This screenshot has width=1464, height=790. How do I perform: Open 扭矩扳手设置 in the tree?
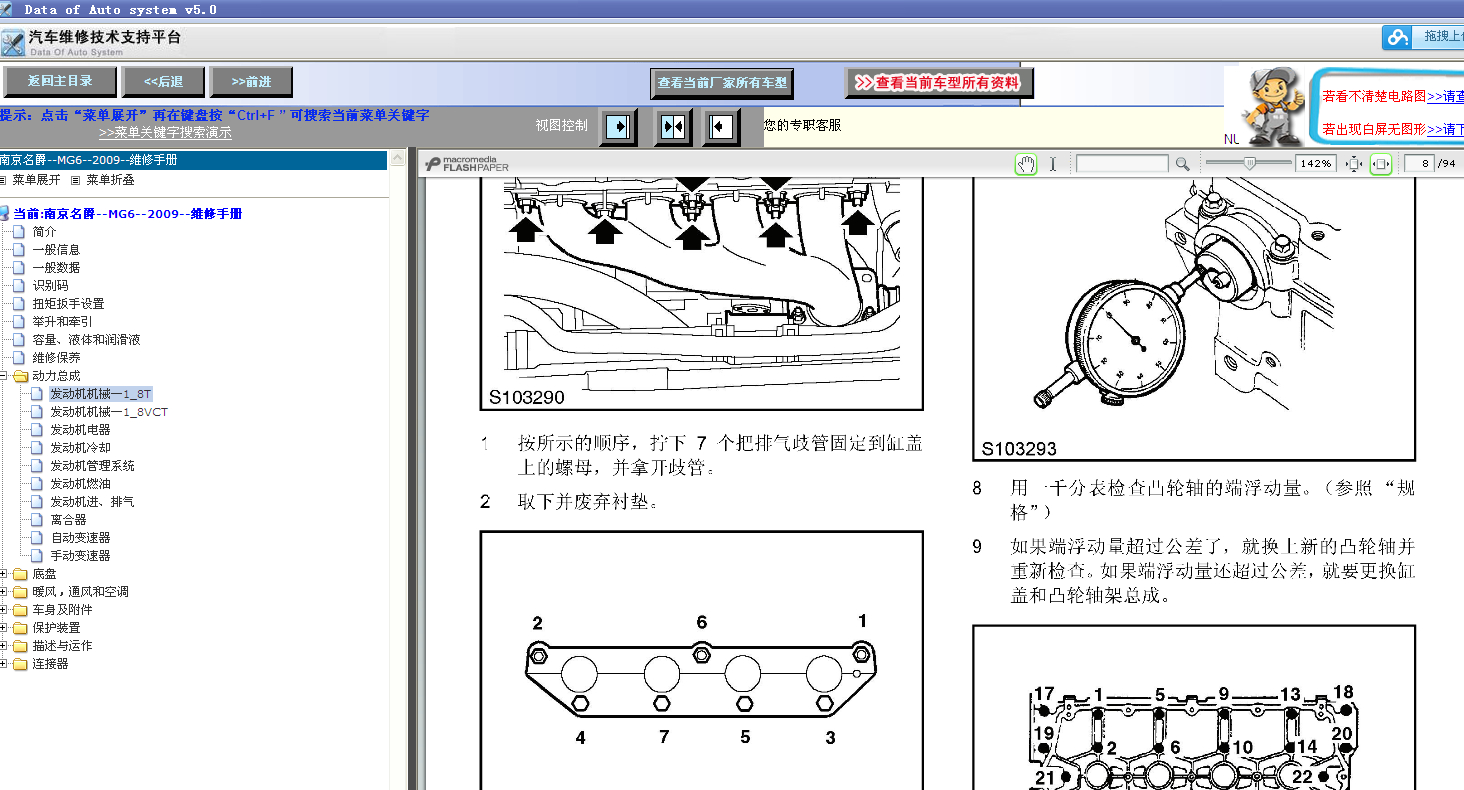click(x=68, y=304)
